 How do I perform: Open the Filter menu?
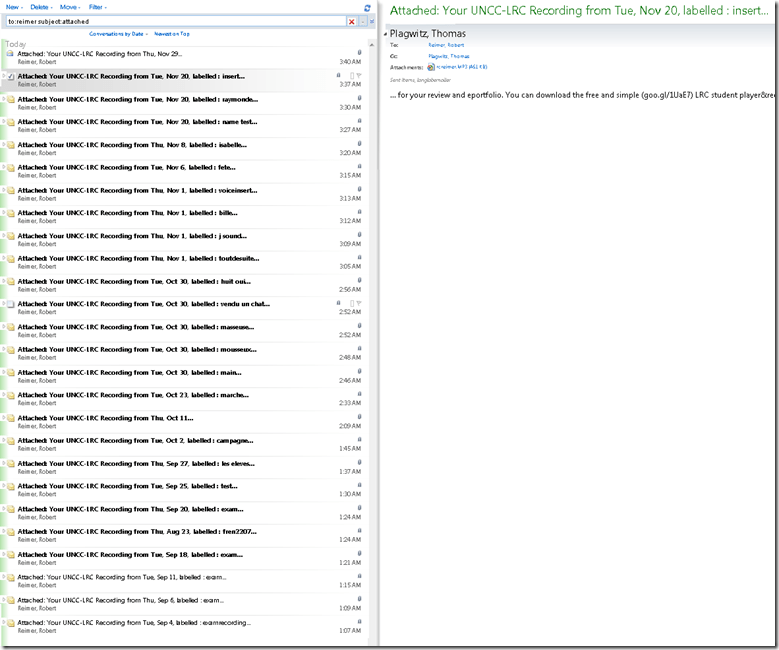pyautogui.click(x=97, y=7)
